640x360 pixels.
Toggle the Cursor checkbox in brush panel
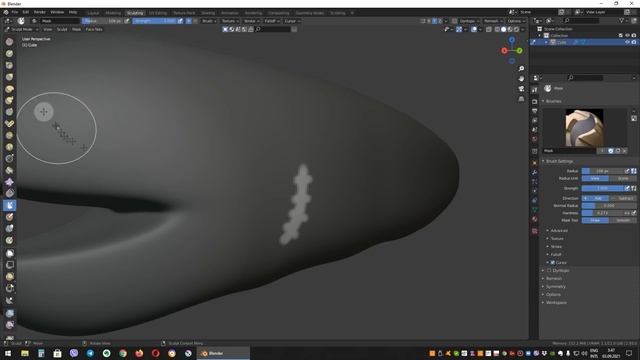pyautogui.click(x=553, y=262)
